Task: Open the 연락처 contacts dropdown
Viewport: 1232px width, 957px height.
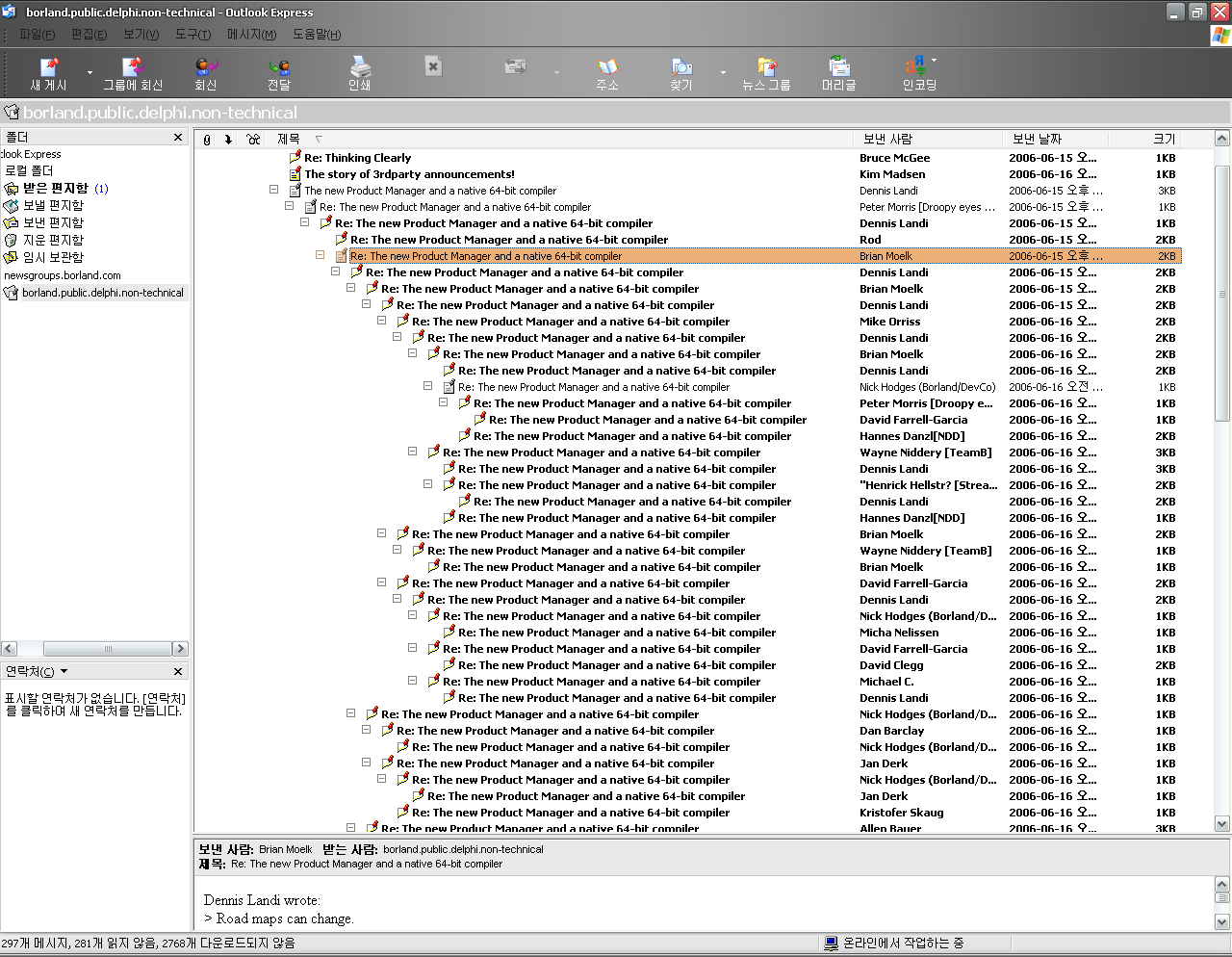Action: click(64, 671)
